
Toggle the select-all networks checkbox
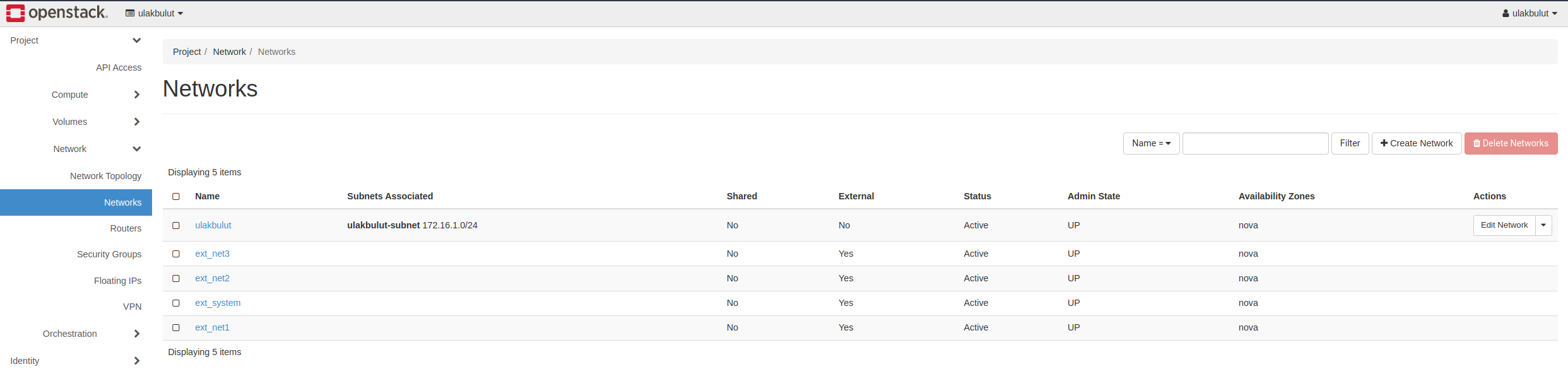click(176, 196)
